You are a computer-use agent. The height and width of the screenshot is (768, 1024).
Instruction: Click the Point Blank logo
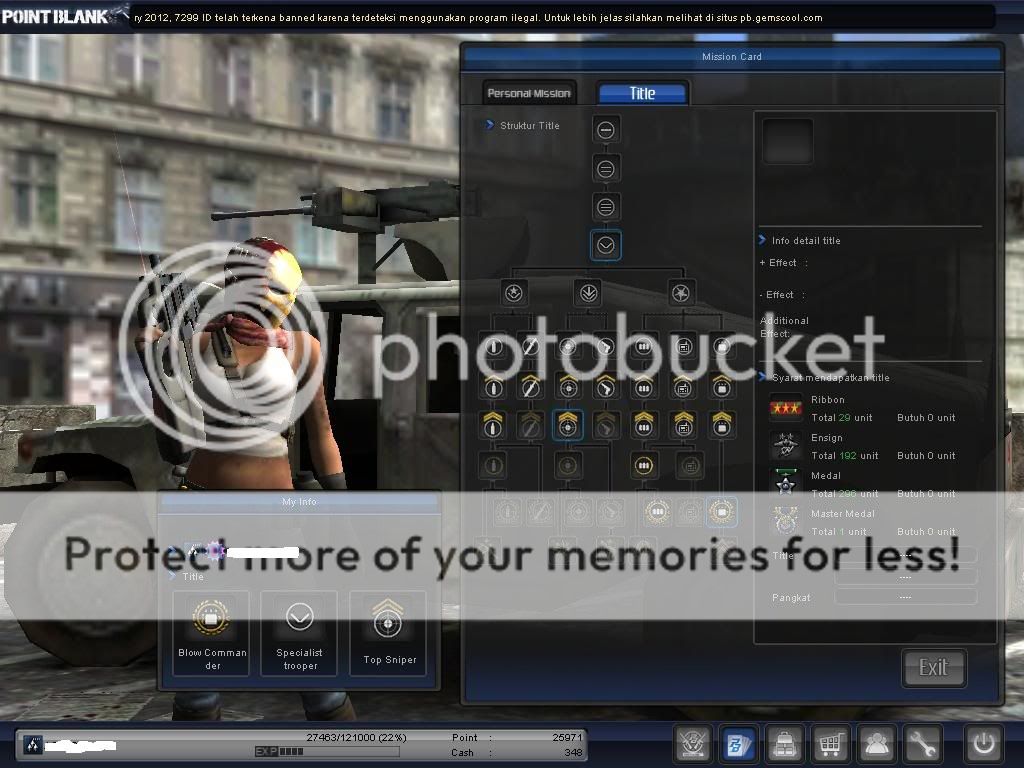[x=64, y=16]
